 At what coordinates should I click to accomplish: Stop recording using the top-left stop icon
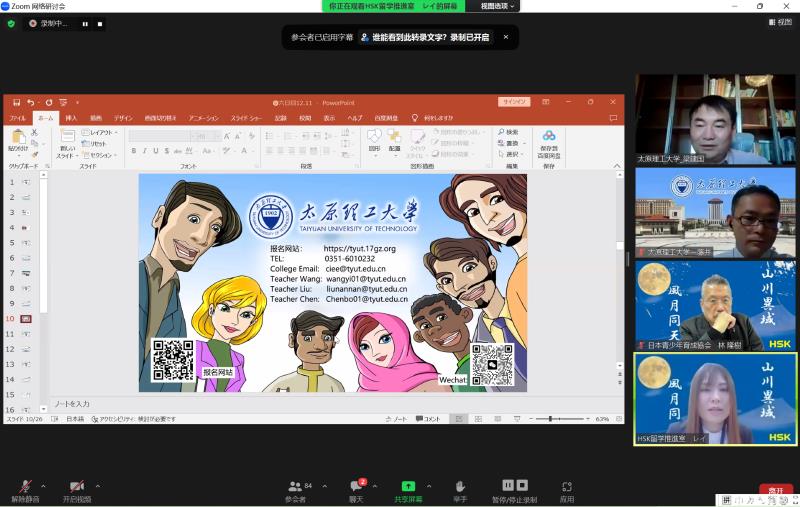pos(100,23)
